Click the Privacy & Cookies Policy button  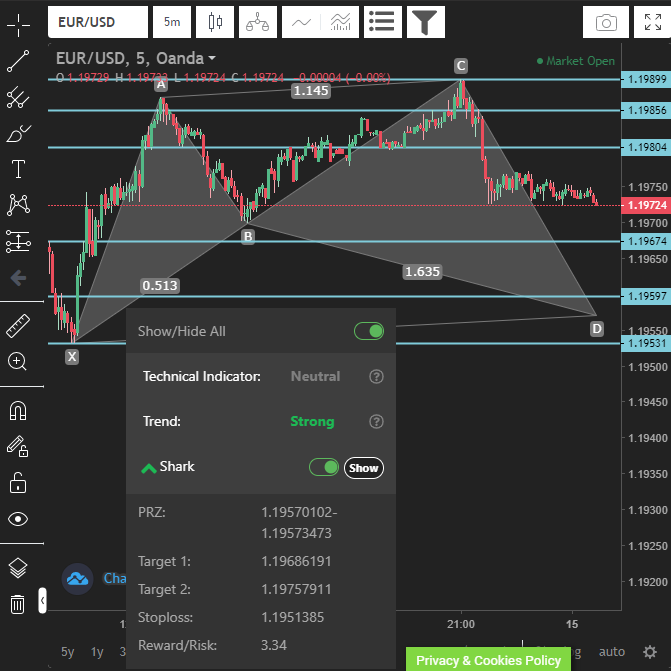(488, 659)
